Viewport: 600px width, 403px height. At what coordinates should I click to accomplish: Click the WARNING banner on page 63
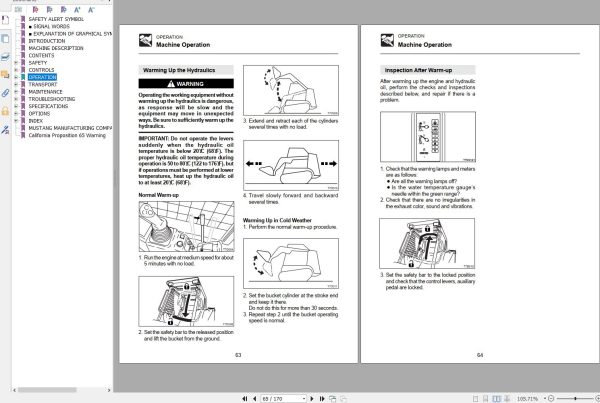click(186, 84)
